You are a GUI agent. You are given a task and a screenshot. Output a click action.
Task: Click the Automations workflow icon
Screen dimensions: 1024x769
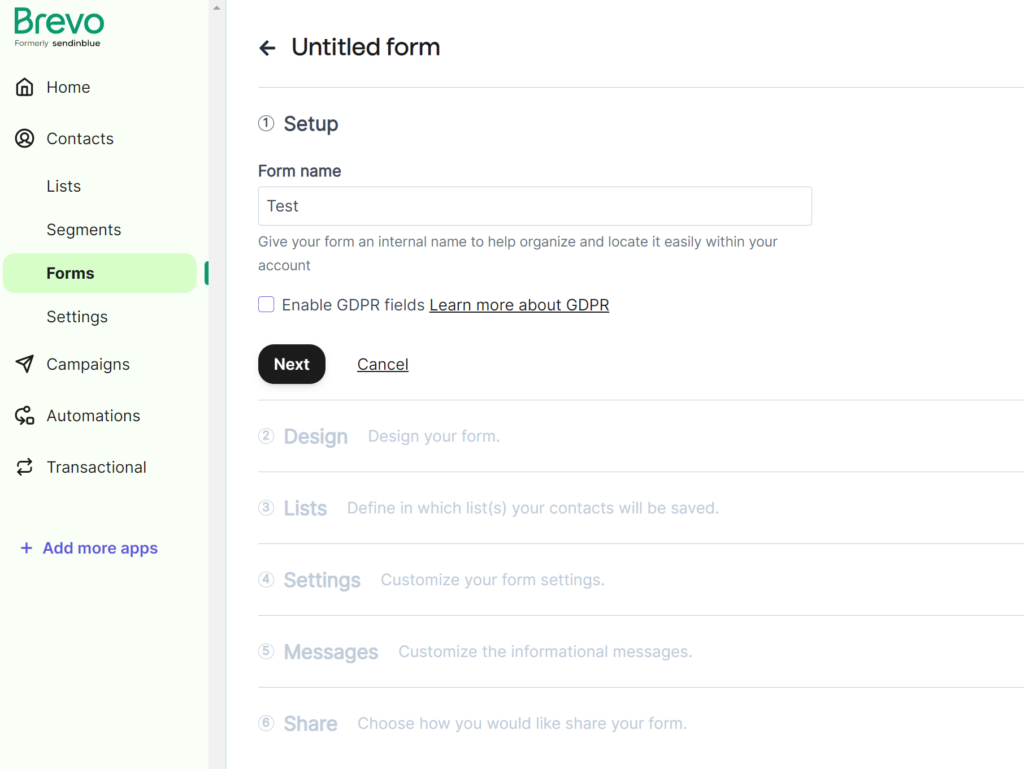(x=25, y=416)
